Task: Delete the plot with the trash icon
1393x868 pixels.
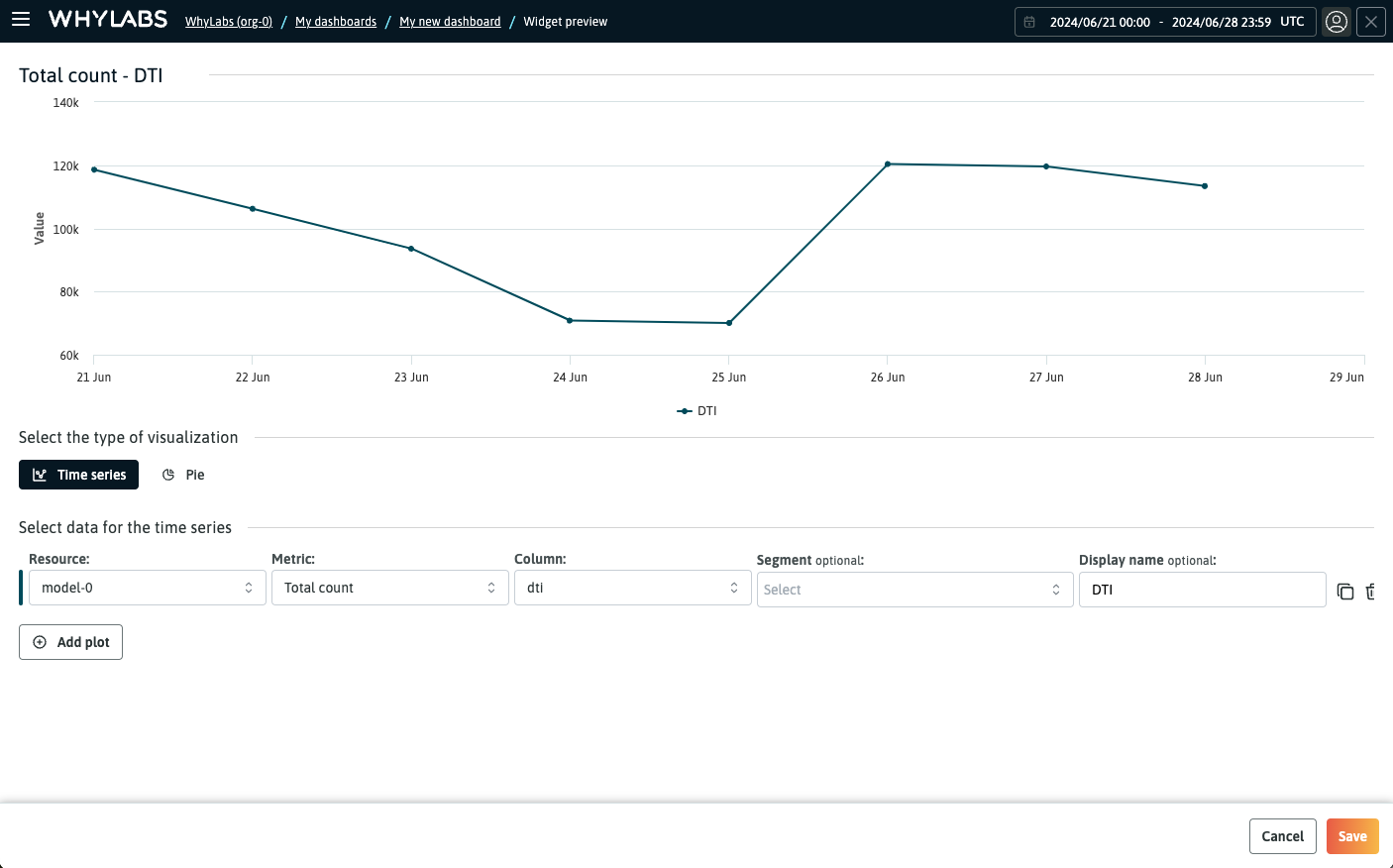Action: coord(1371,592)
